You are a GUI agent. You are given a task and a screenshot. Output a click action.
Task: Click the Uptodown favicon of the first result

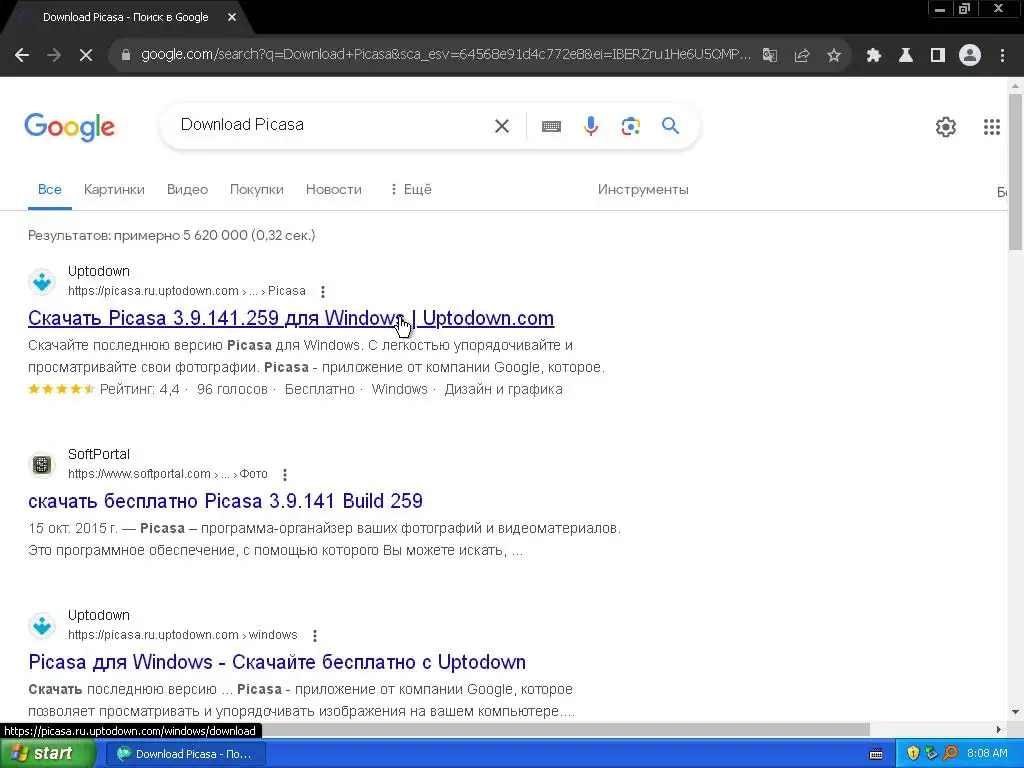[x=42, y=281]
